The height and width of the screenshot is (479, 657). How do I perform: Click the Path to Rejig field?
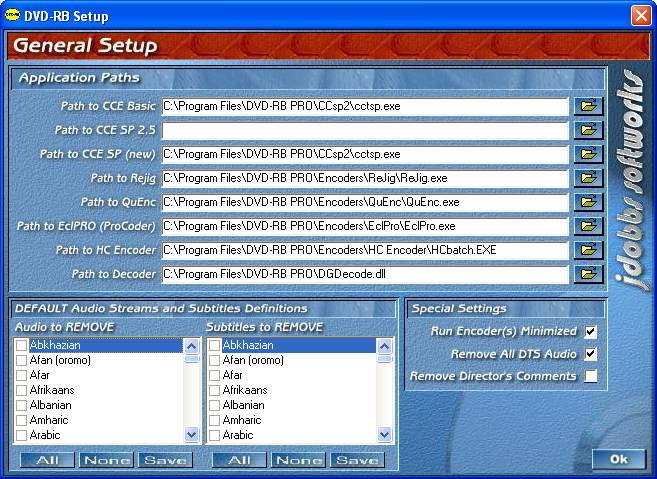pyautogui.click(x=365, y=178)
